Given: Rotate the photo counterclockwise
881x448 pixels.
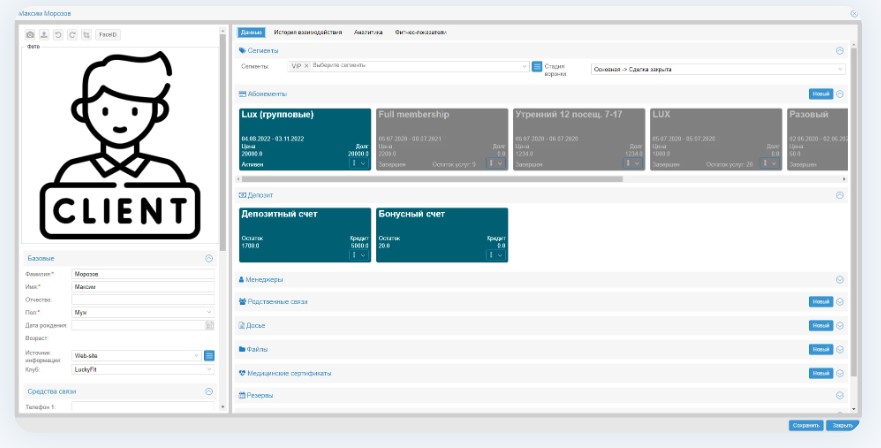Looking at the screenshot, I should 58,35.
